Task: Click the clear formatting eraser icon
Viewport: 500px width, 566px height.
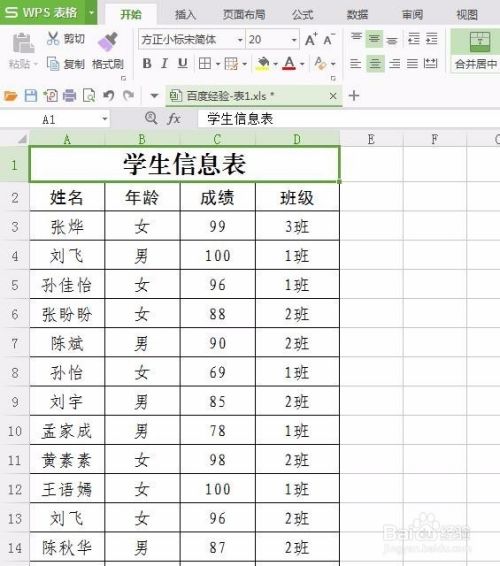Action: 320,64
